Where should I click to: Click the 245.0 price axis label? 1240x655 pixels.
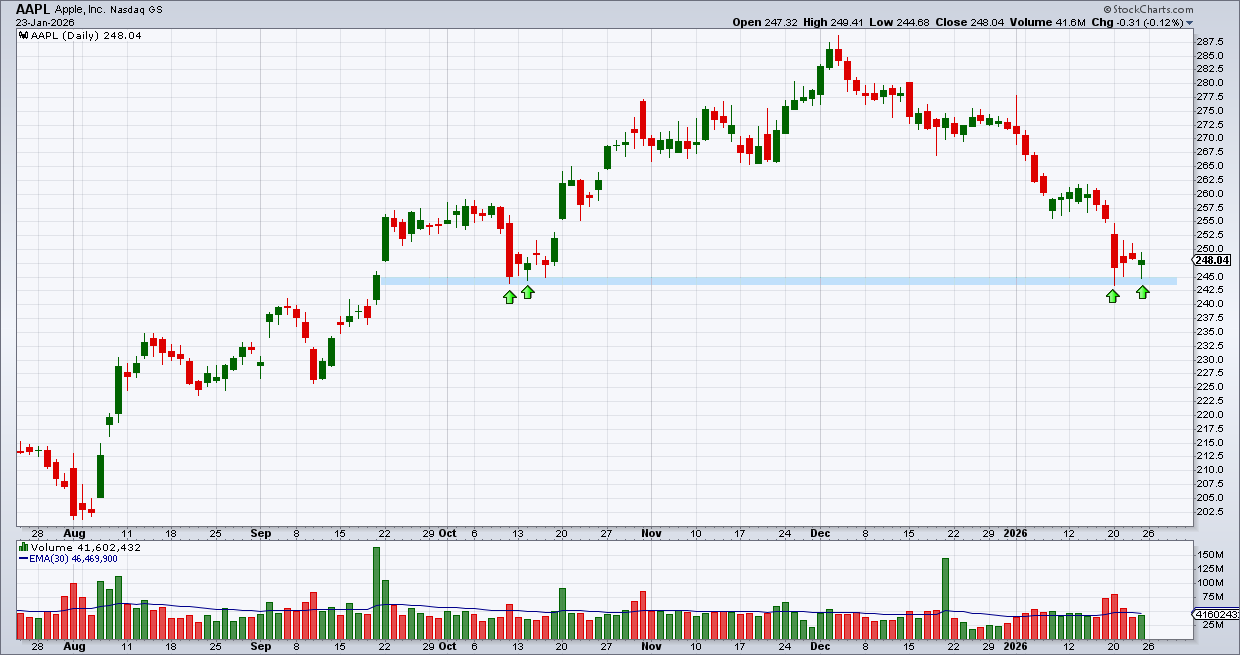pos(1208,276)
